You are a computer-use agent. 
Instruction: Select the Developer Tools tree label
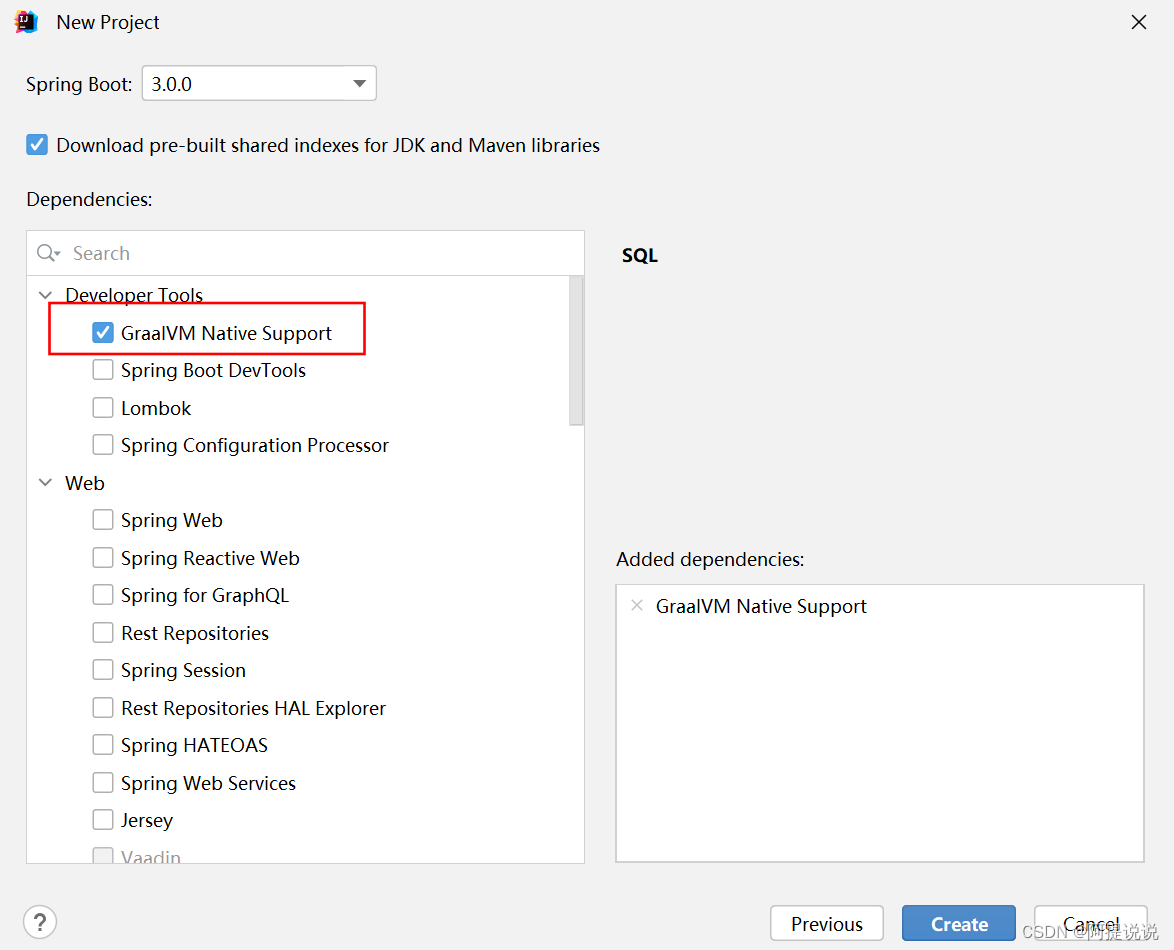(x=134, y=295)
